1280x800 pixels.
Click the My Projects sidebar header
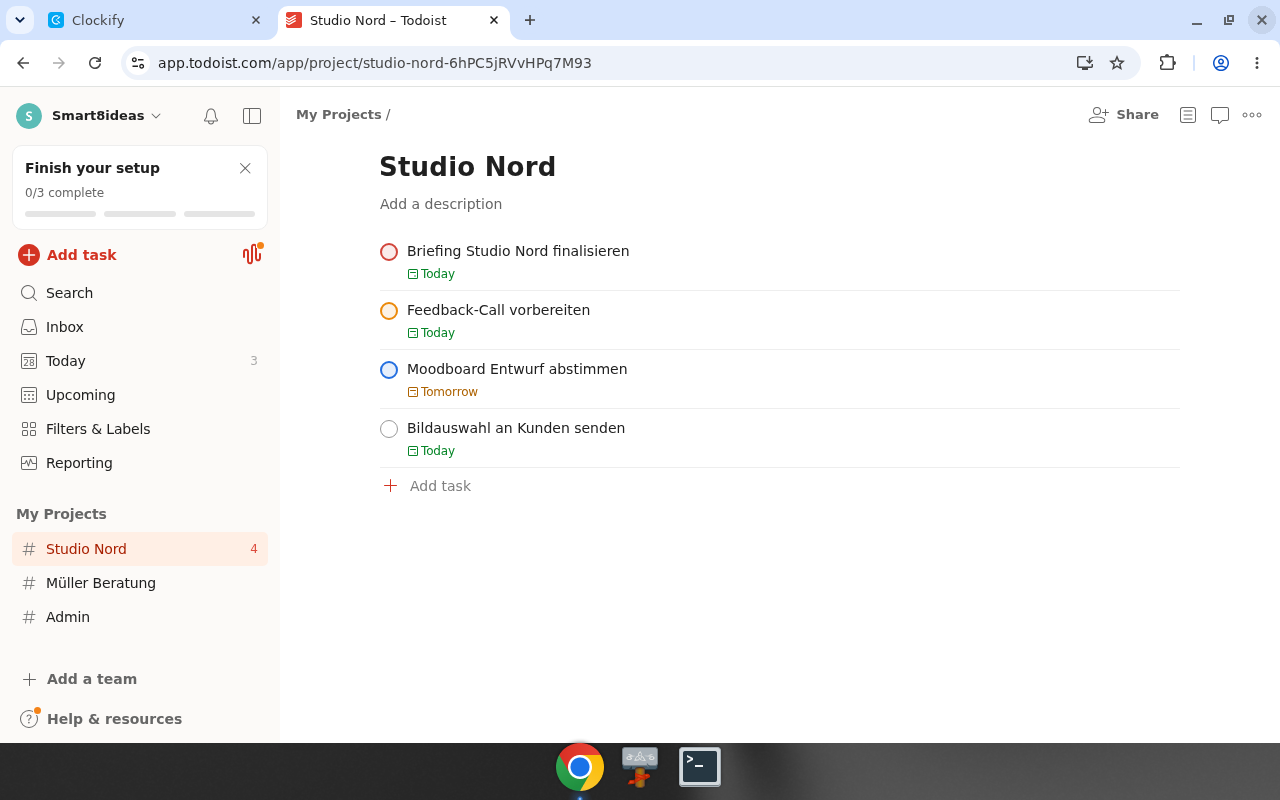pos(61,514)
